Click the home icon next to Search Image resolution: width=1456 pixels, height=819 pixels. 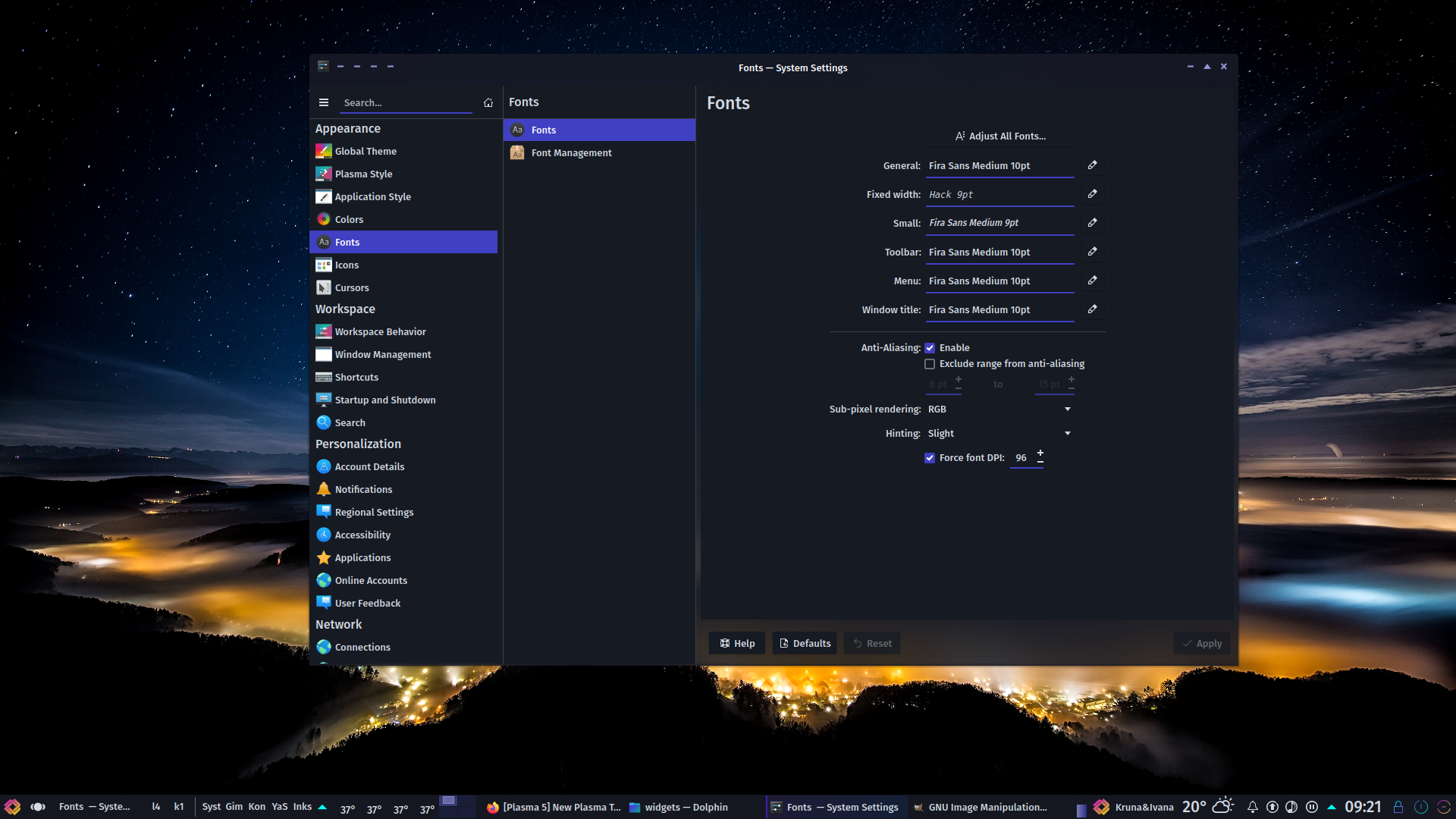pyautogui.click(x=488, y=102)
